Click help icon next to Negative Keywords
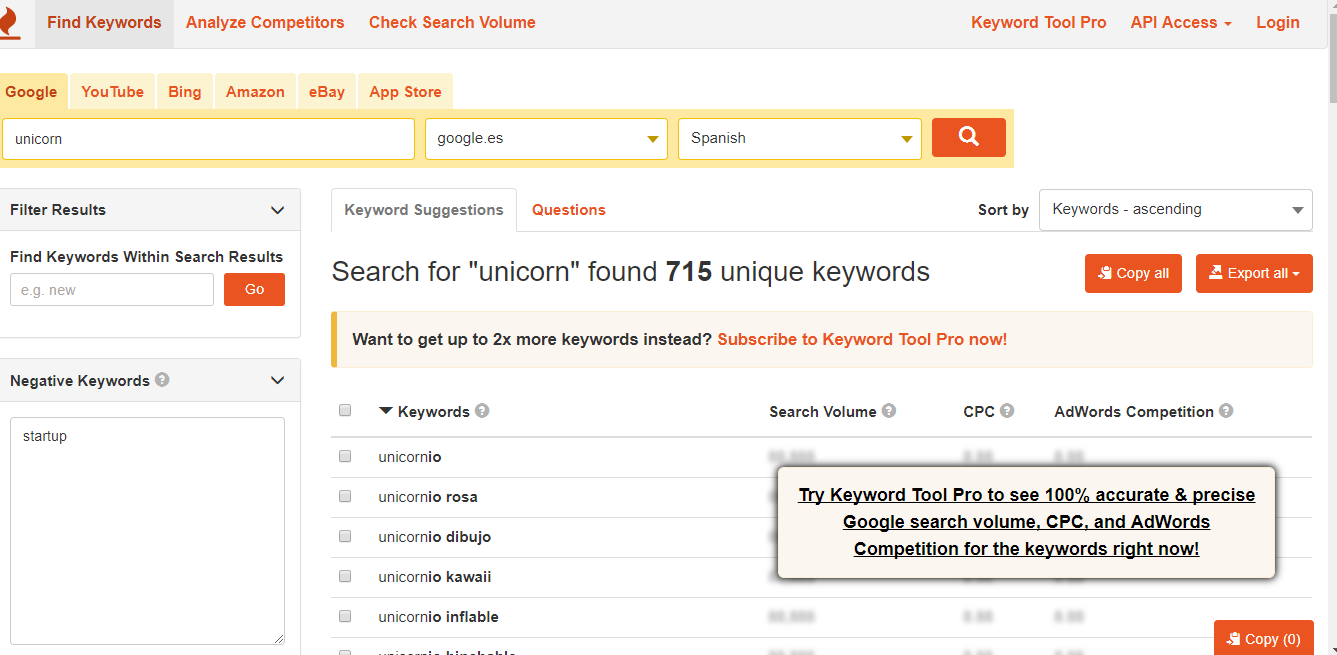1337x655 pixels. (162, 380)
